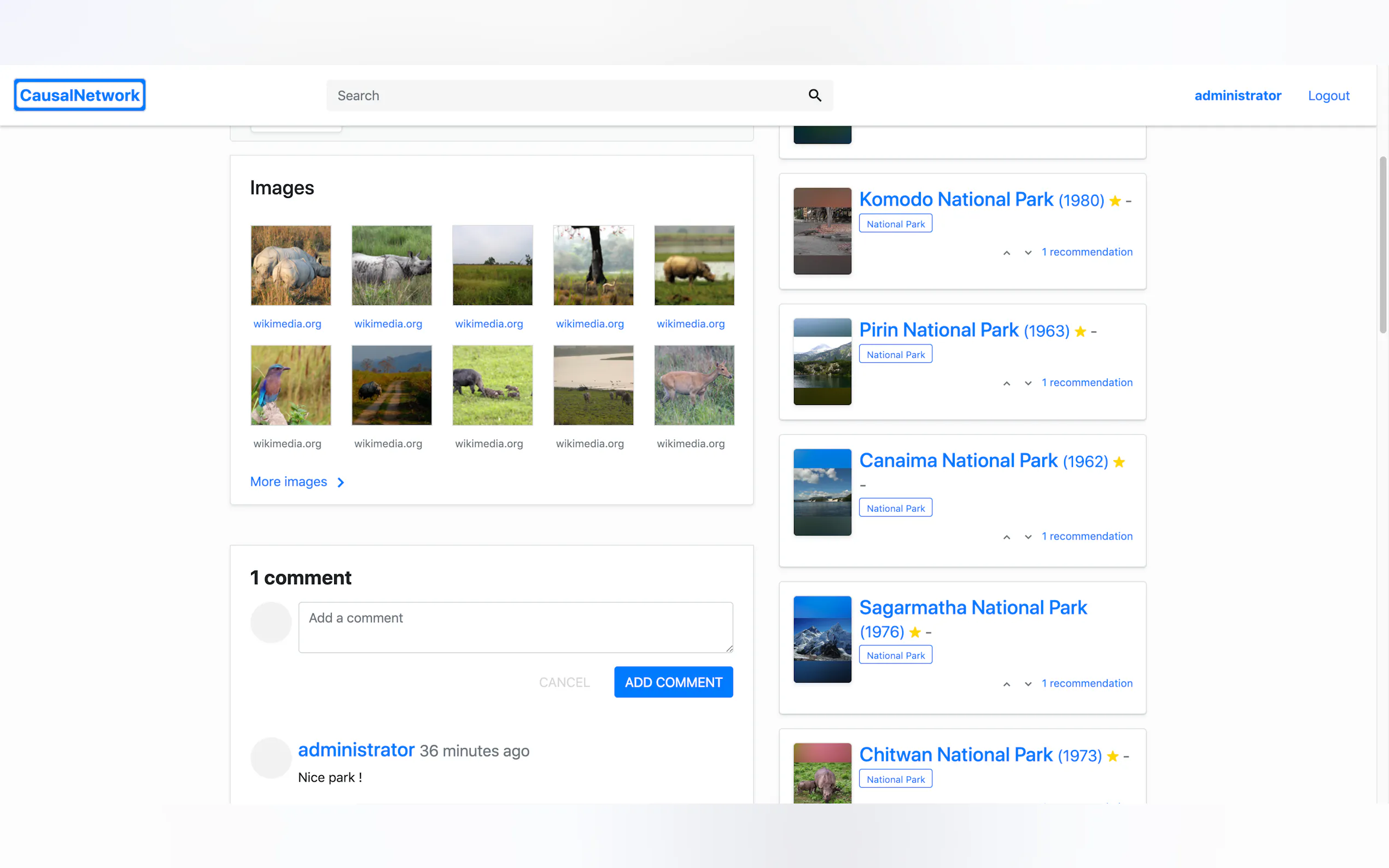
Task: Click the search magnifier icon
Action: click(x=814, y=95)
